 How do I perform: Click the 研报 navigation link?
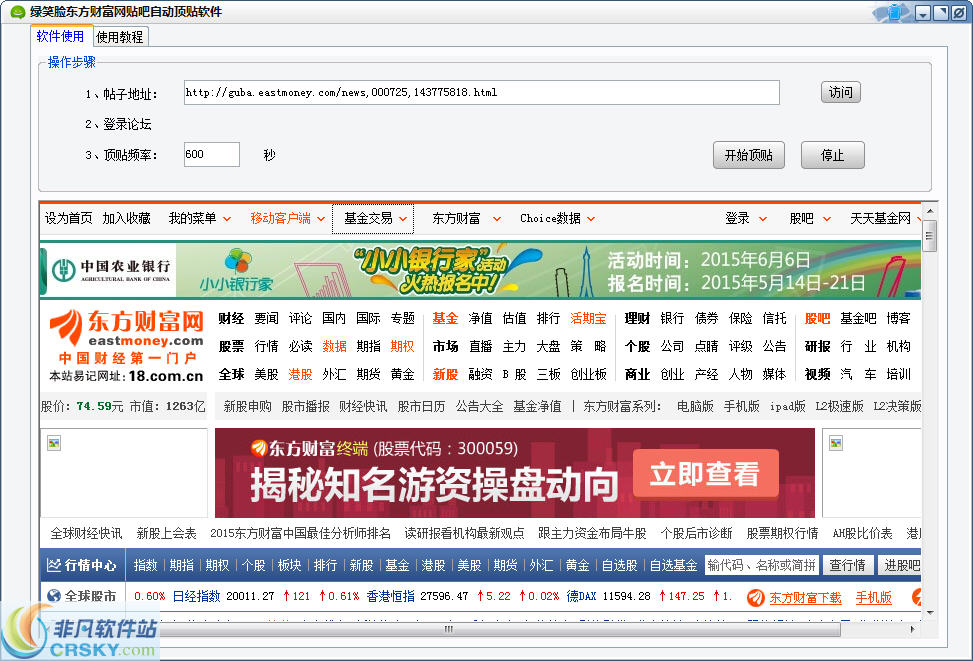point(817,346)
